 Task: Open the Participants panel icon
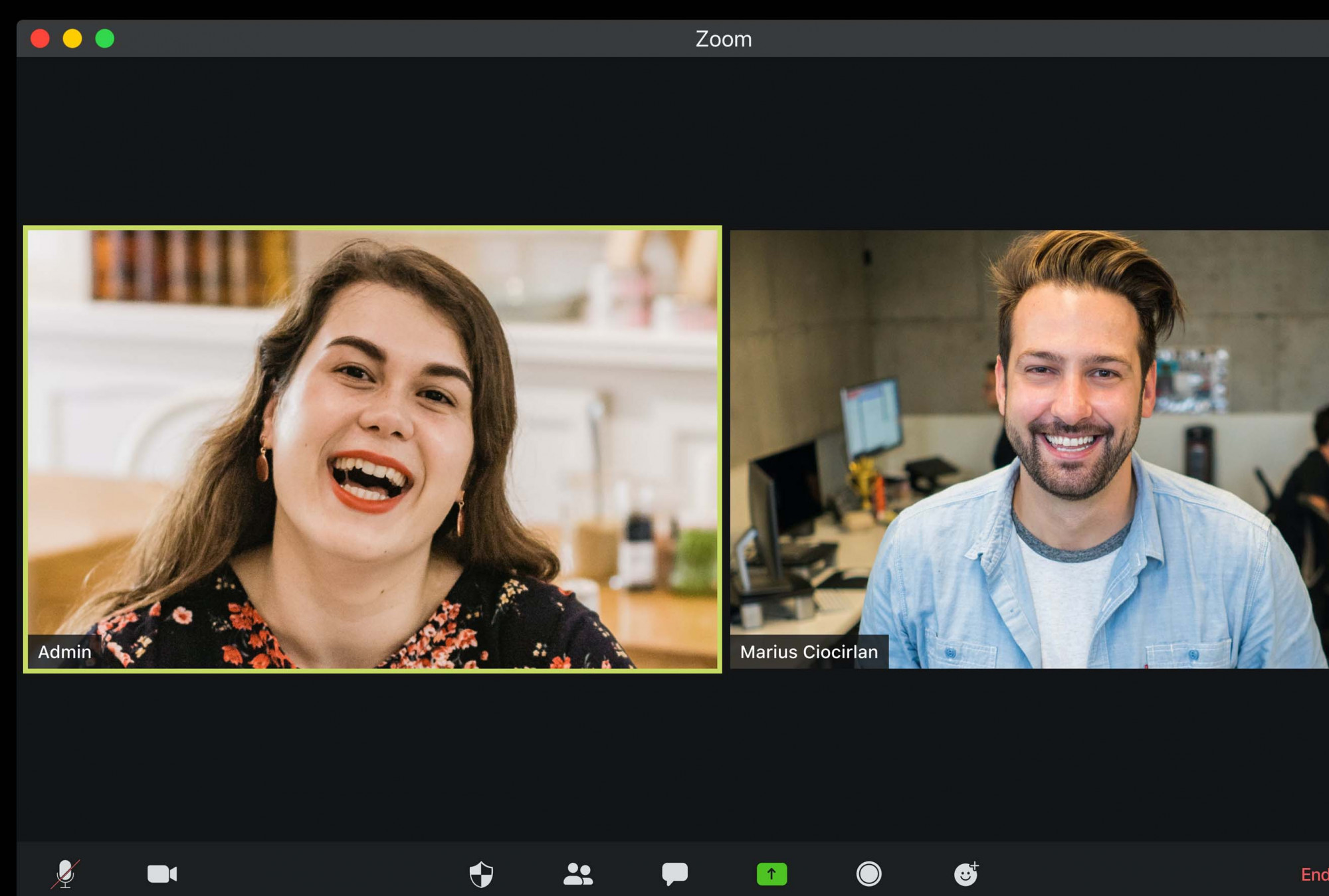(x=578, y=874)
